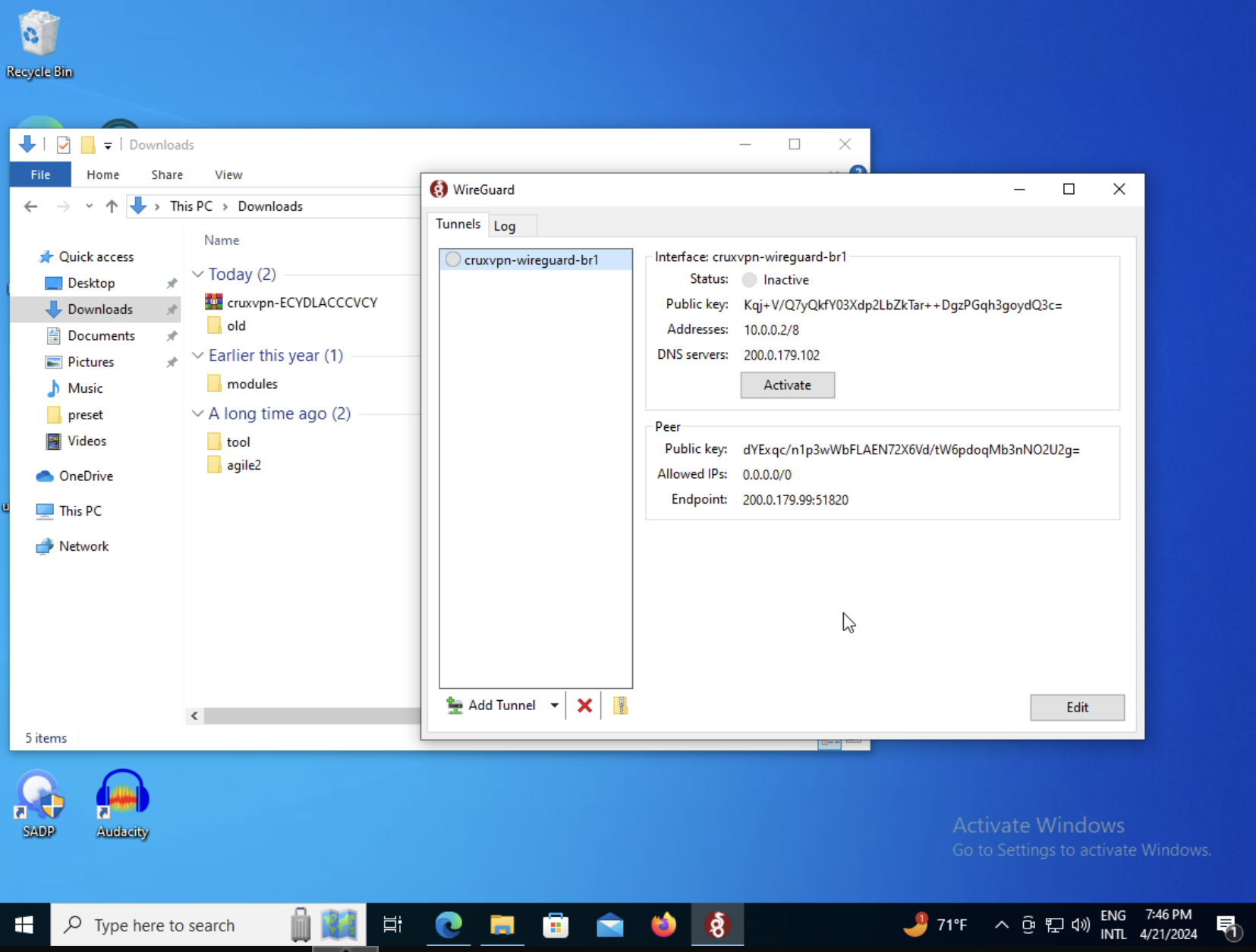1256x952 pixels.
Task: Open the cruxvpn-ECYDLACCCVCY archive file
Action: (301, 303)
